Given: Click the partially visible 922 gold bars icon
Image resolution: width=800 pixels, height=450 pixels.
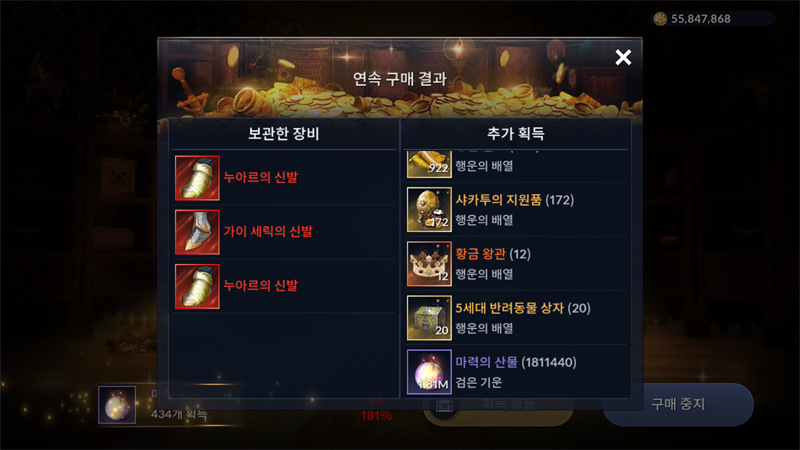Looking at the screenshot, I should tap(429, 164).
